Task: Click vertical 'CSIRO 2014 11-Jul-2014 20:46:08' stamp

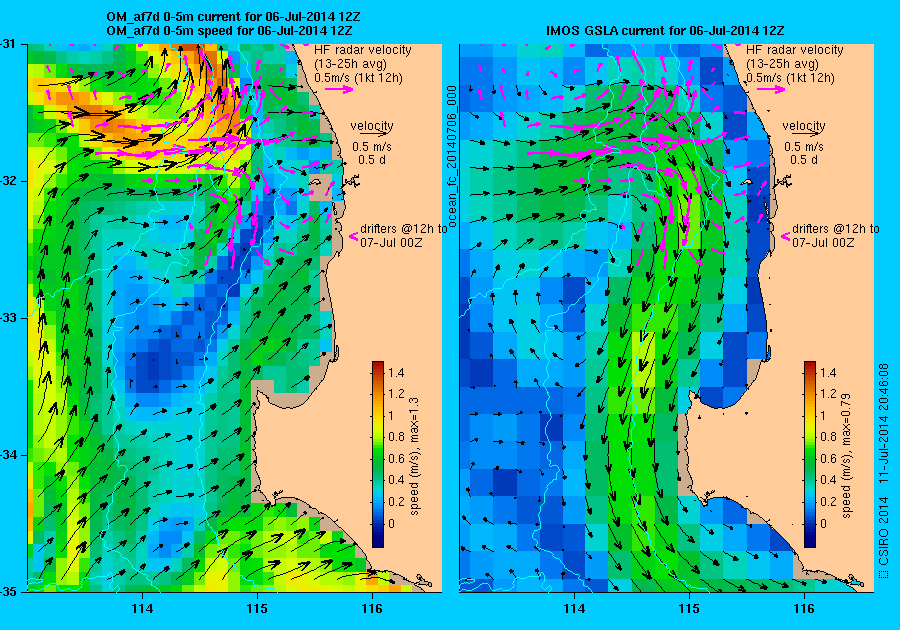Action: (x=884, y=470)
